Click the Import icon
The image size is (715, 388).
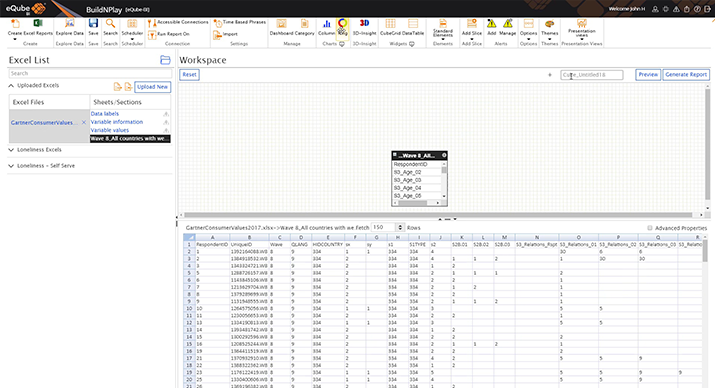225,34
